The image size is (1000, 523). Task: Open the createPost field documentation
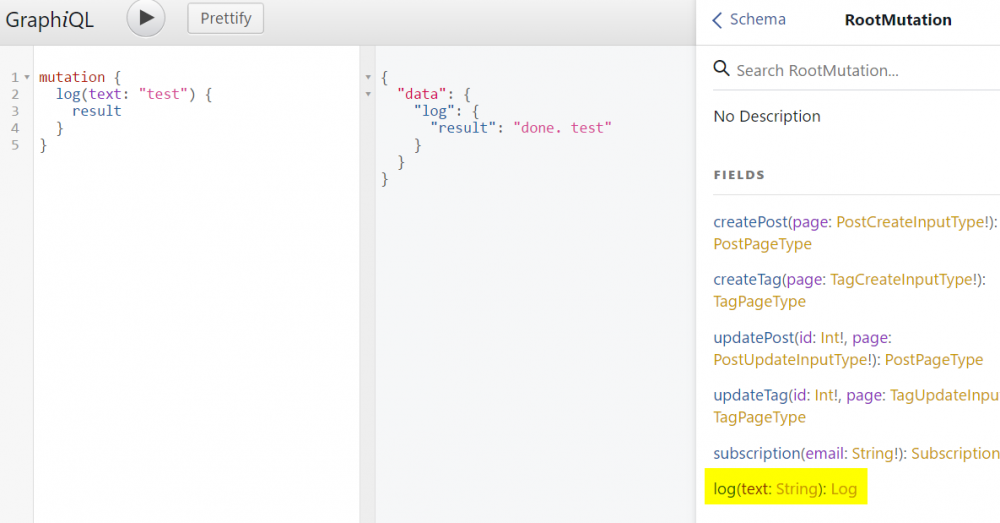[750, 222]
